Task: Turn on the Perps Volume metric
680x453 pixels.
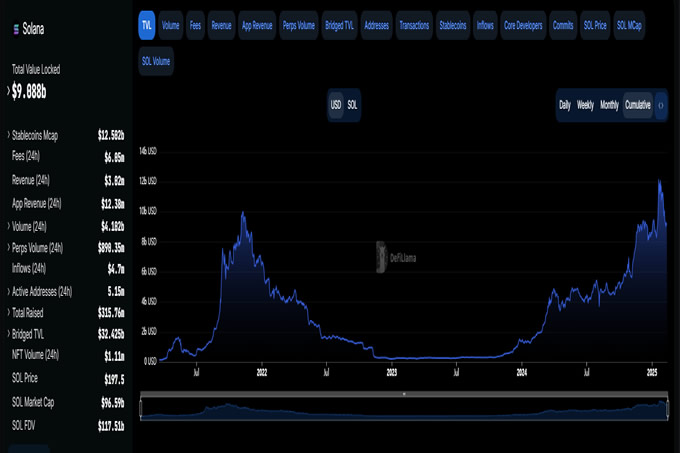Action: coord(299,24)
